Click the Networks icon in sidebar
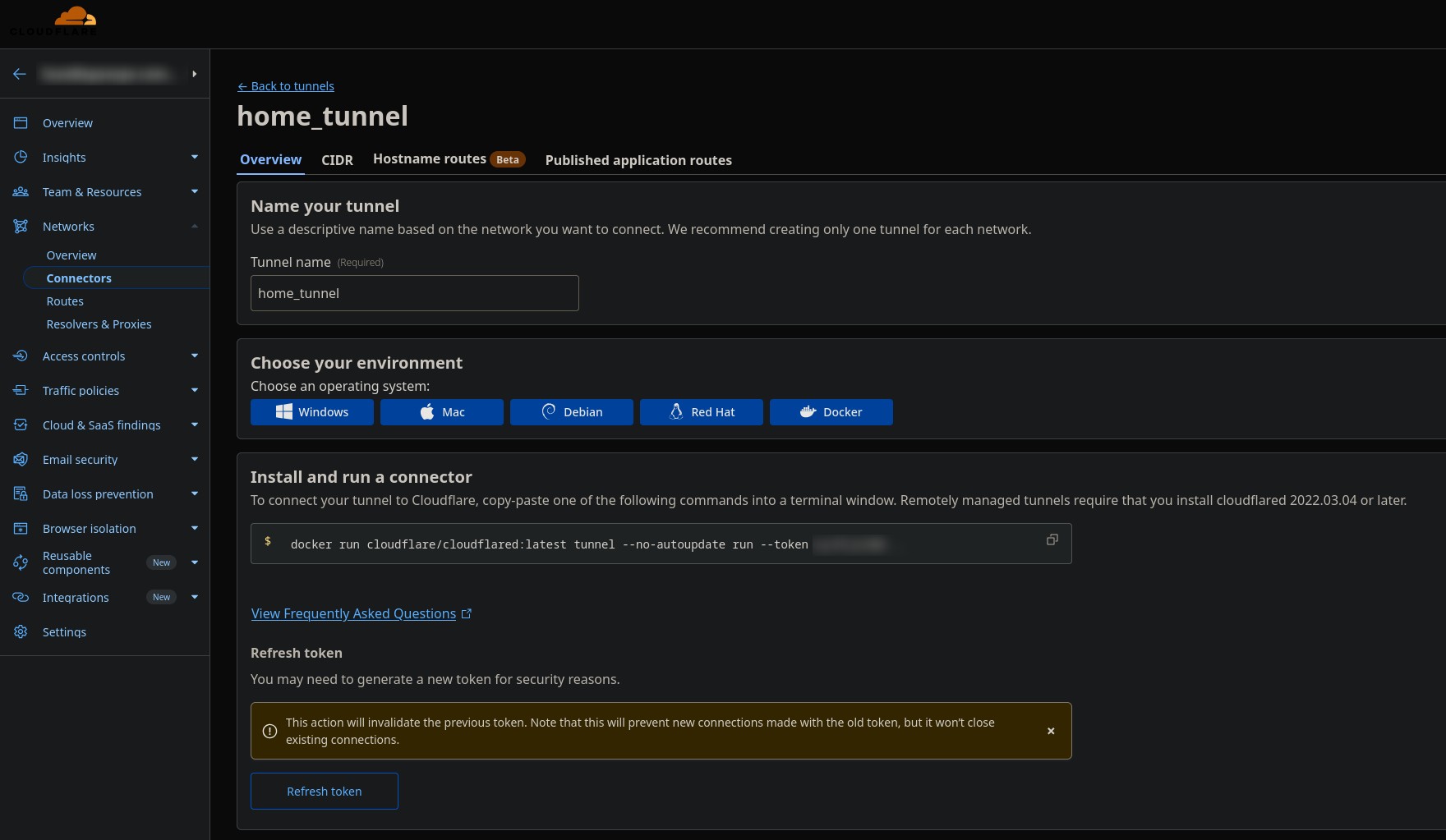The width and height of the screenshot is (1446, 840). 21,227
